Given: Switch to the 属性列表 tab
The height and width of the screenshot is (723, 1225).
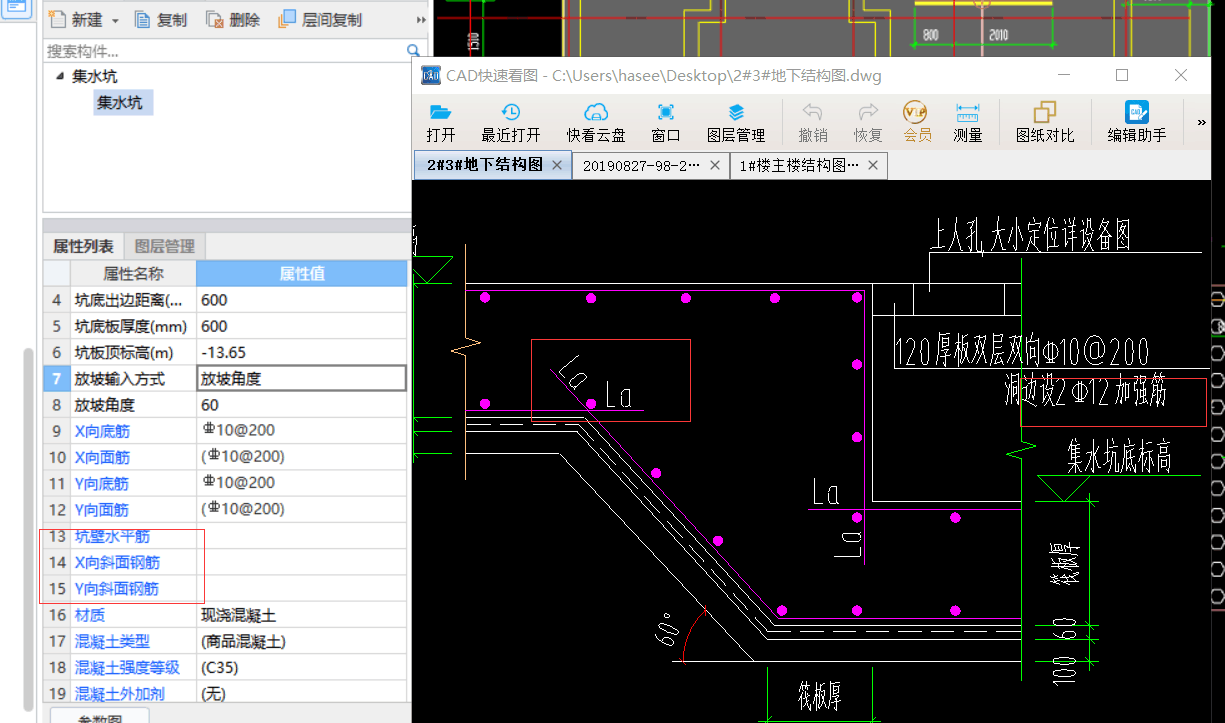Looking at the screenshot, I should pos(83,246).
